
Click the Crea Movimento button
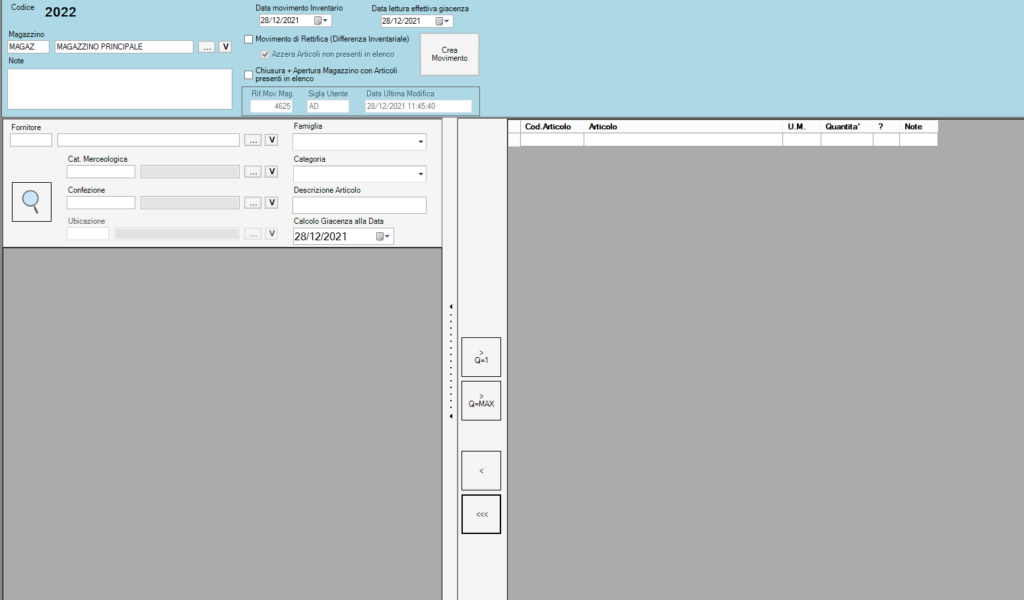pos(449,54)
